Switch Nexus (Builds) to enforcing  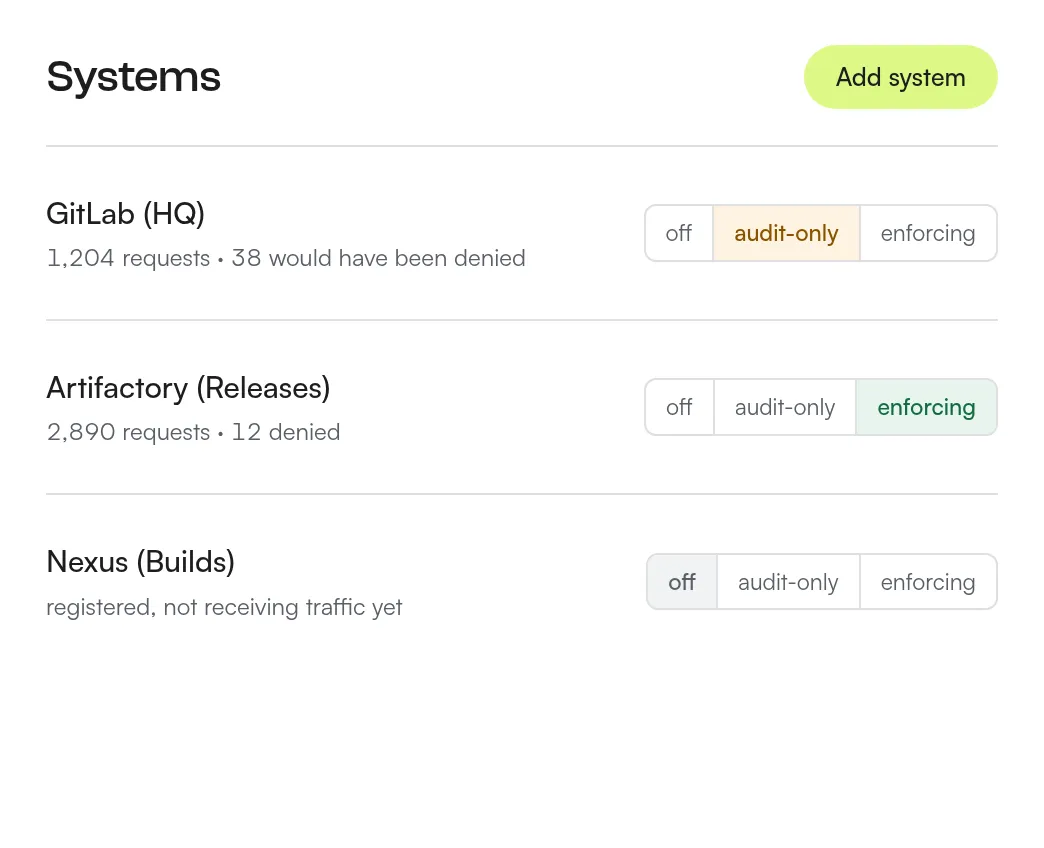point(928,582)
